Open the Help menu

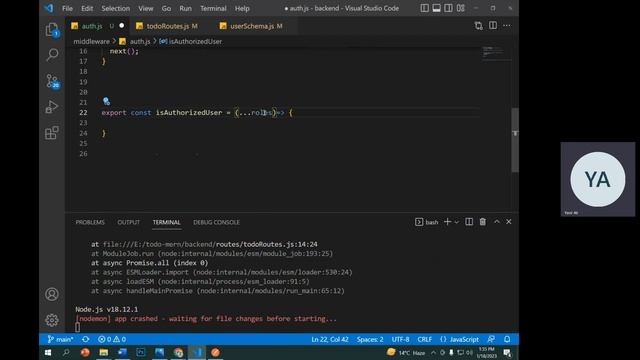(242, 8)
